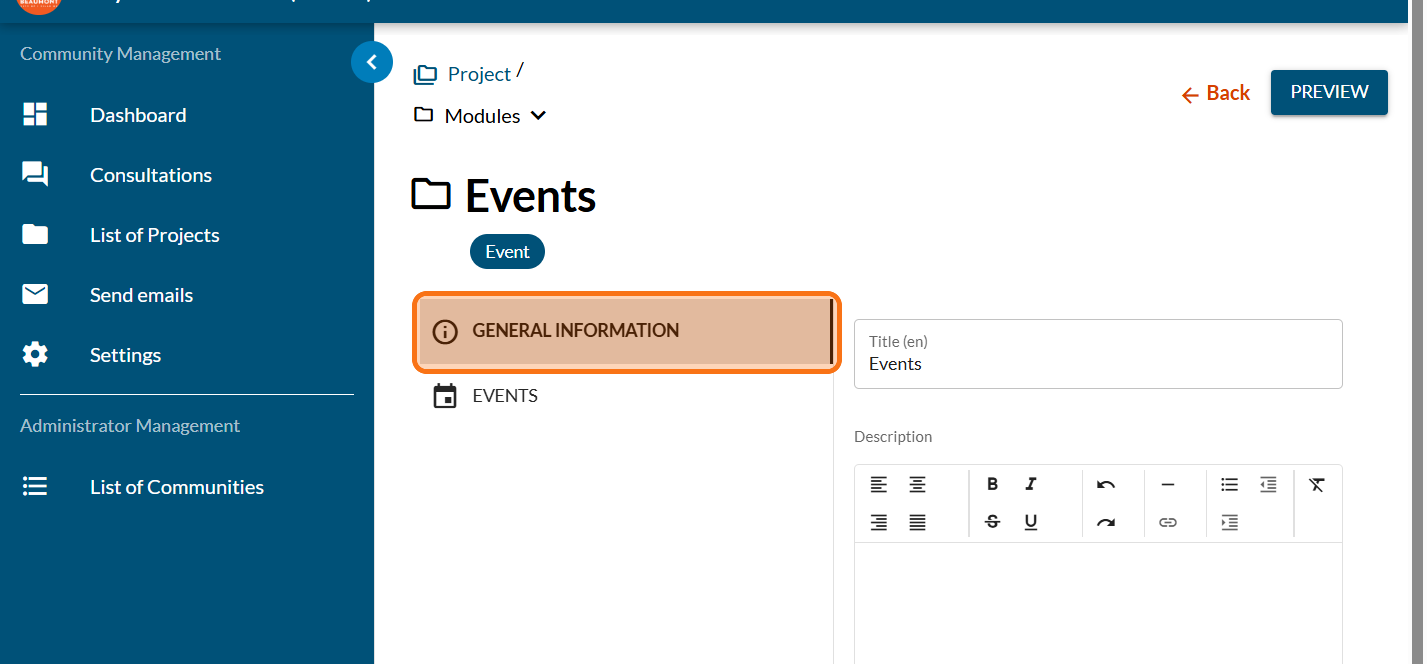
Task: Click the clear formatting icon
Action: click(x=1316, y=484)
